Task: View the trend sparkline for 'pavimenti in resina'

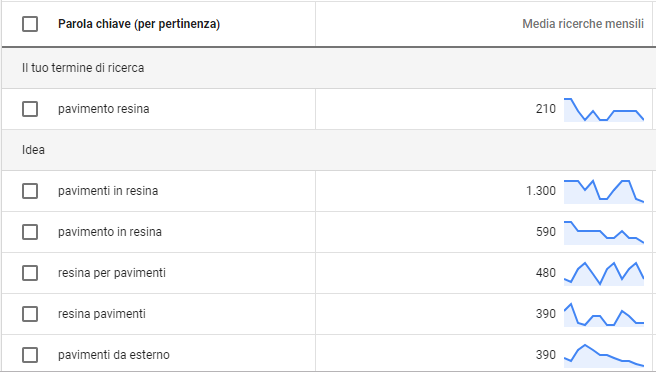Action: (604, 192)
